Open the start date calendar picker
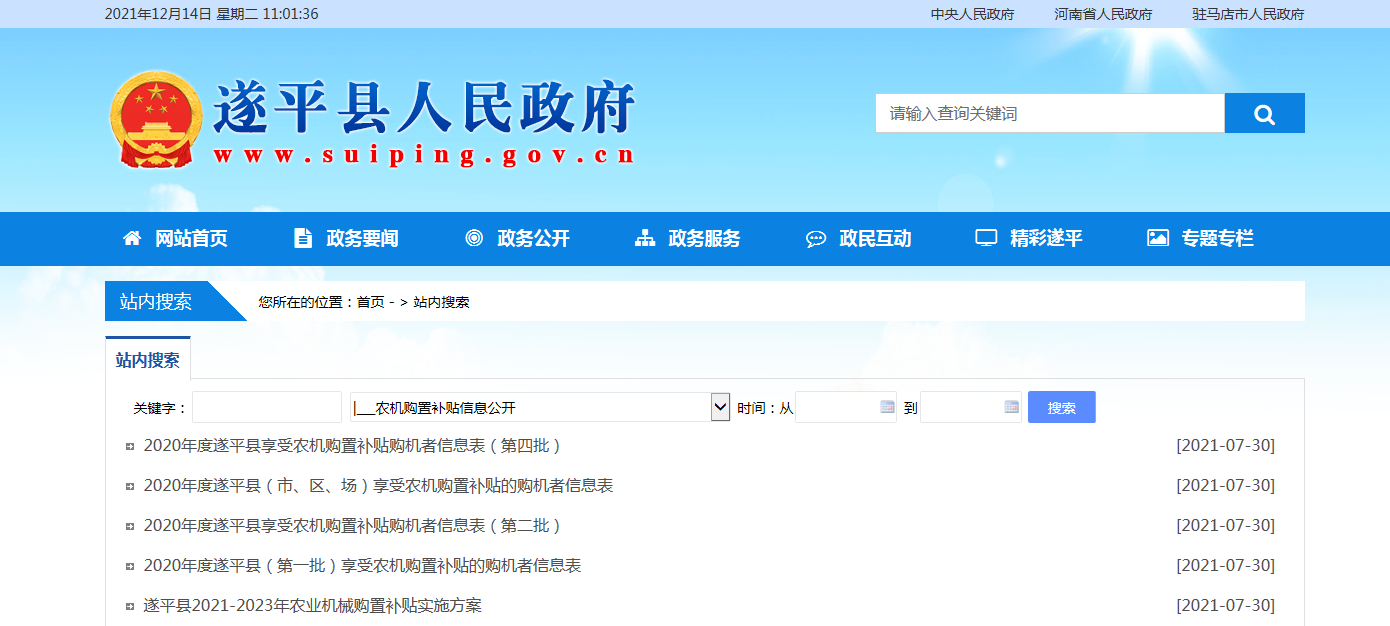This screenshot has height=626, width=1390. (886, 407)
